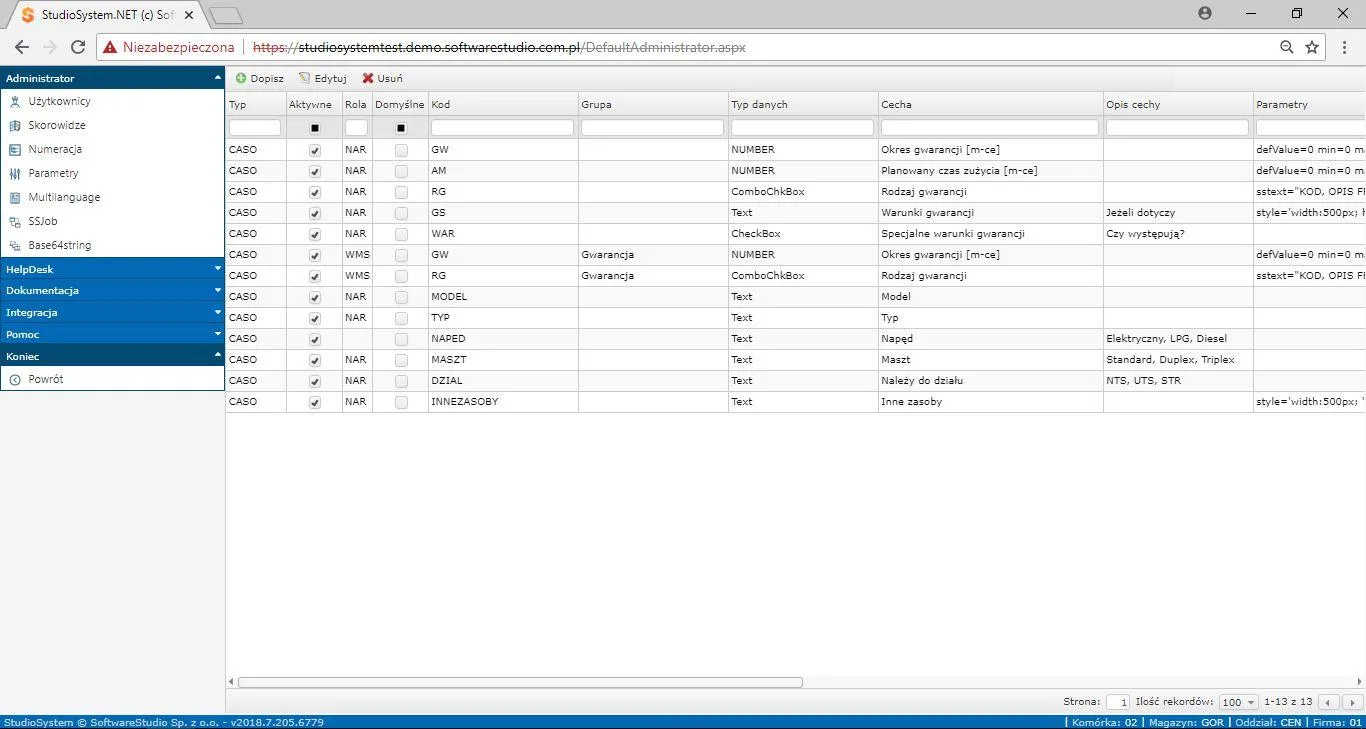Click horizontal scrollbar thumb of table
This screenshot has height=729, width=1366.
pos(520,682)
